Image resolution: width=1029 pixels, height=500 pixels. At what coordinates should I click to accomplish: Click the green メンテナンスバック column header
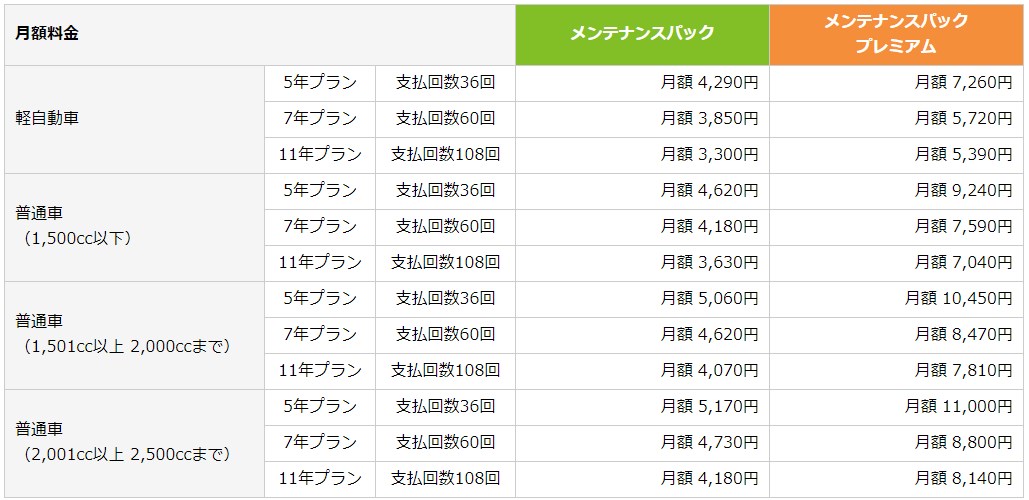642,34
